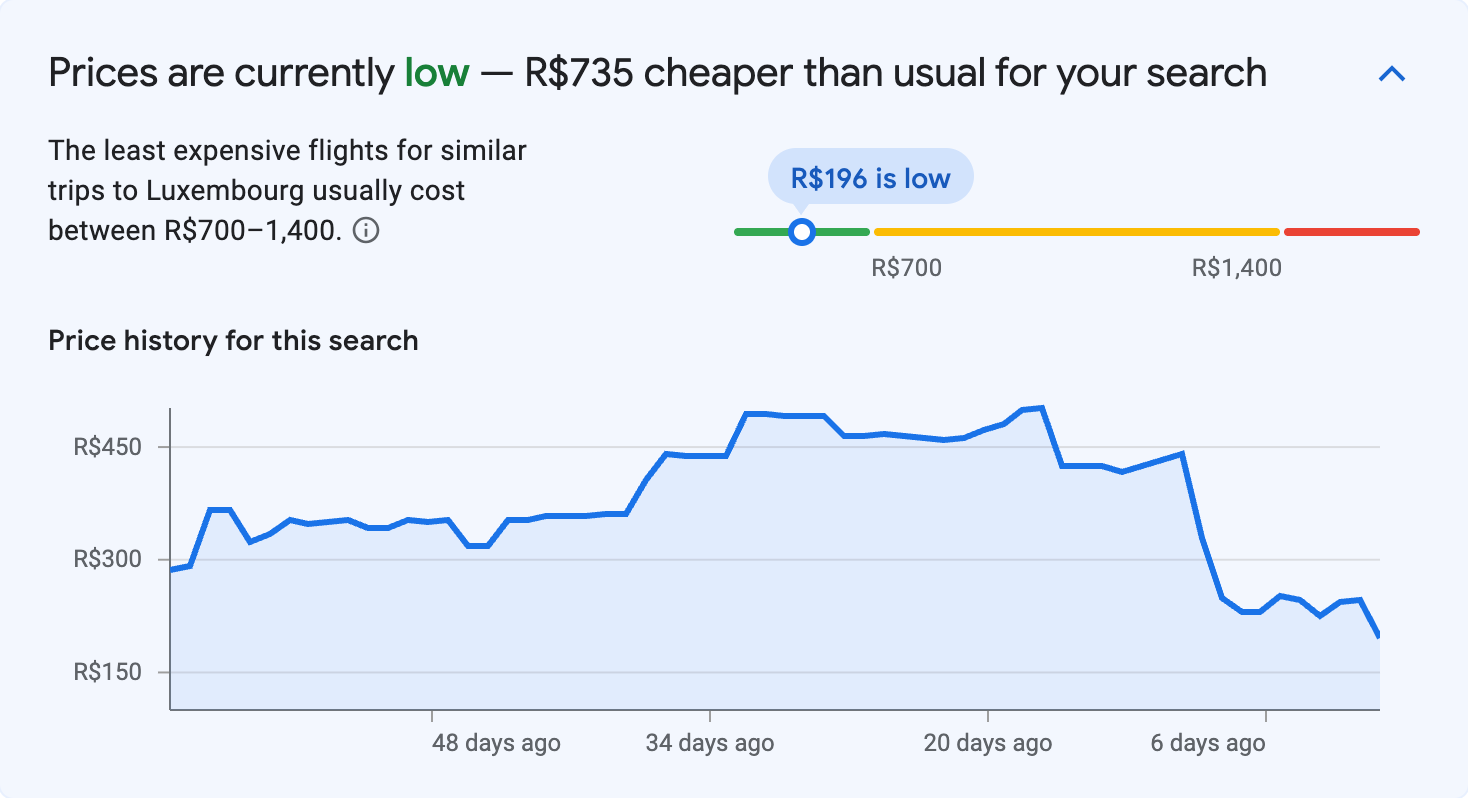
Task: Click the R$1,400 label on the price scale
Action: point(1236,267)
